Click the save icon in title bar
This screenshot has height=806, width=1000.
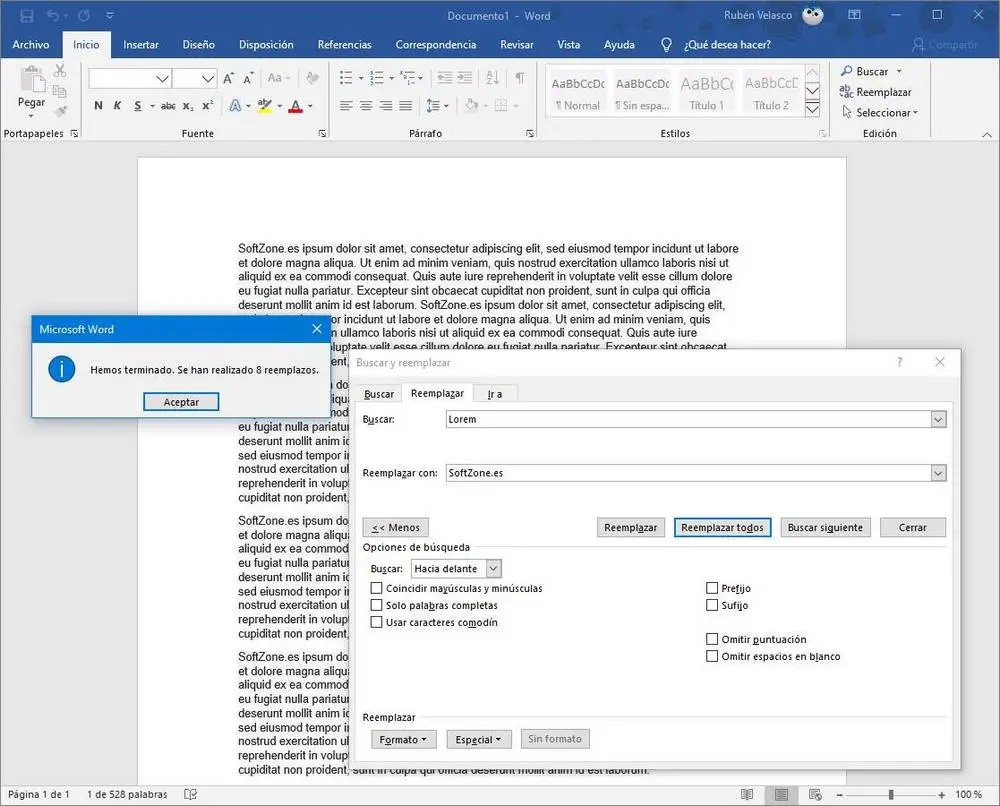(x=27, y=15)
